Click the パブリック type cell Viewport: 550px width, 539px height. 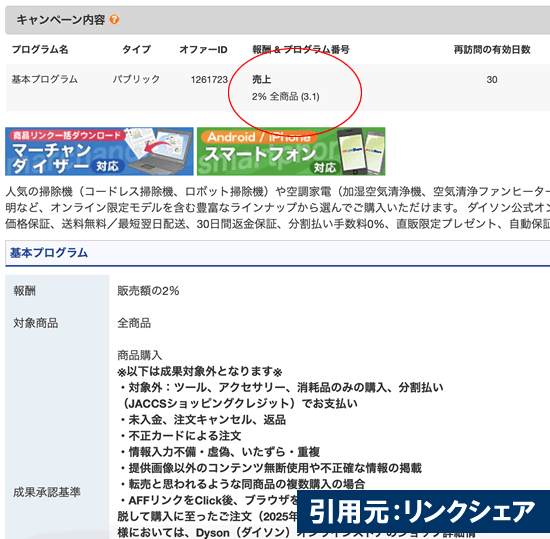[x=136, y=79]
